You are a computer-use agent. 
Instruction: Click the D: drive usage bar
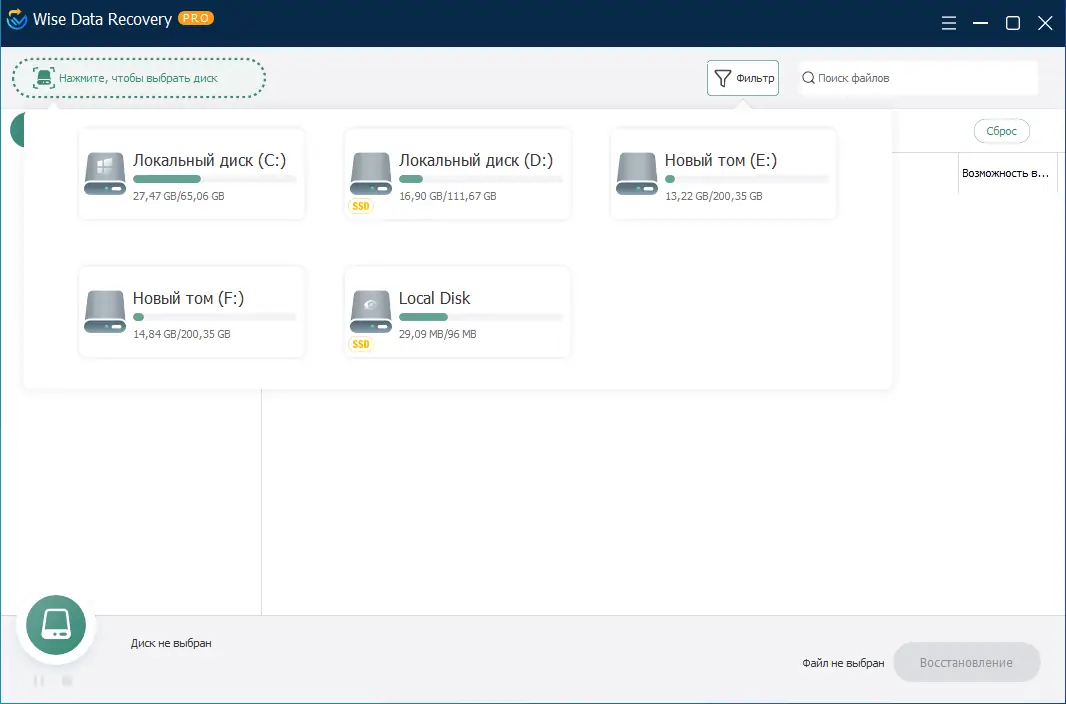[481, 179]
